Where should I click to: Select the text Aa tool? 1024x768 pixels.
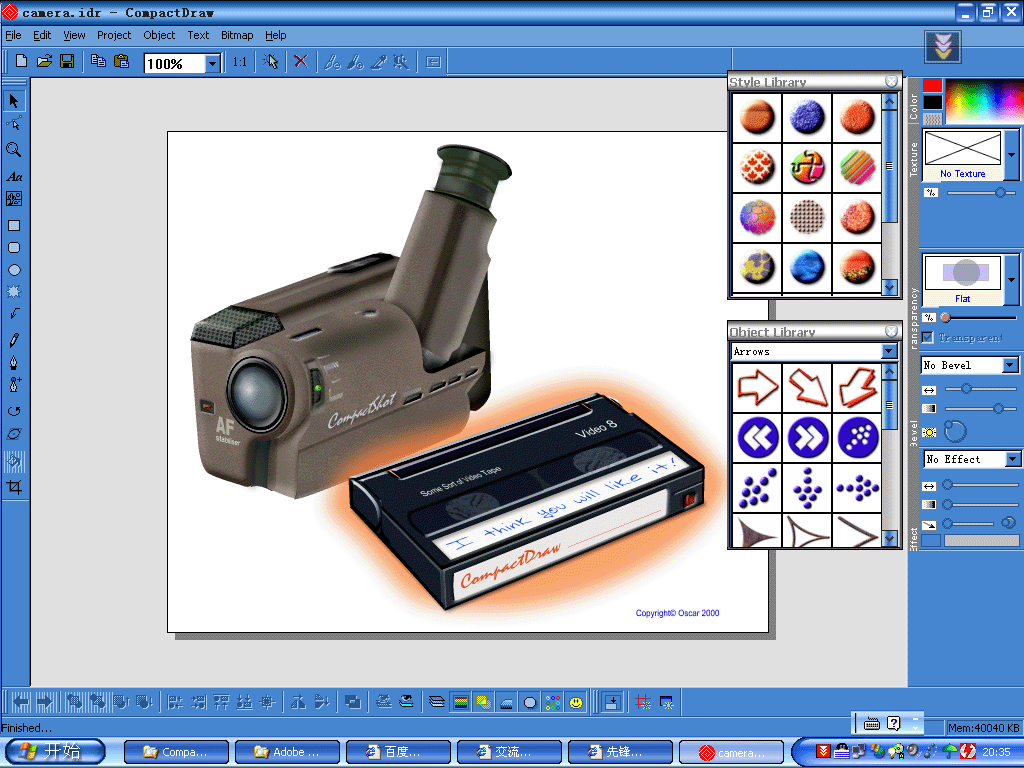(14, 176)
